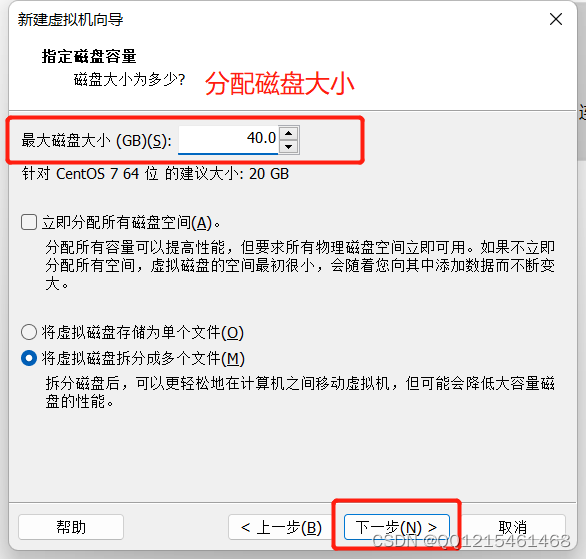This screenshot has width=586, height=559.
Task: Select 将虚拟磁盘存储为单个文件 radio button
Action: click(29, 332)
